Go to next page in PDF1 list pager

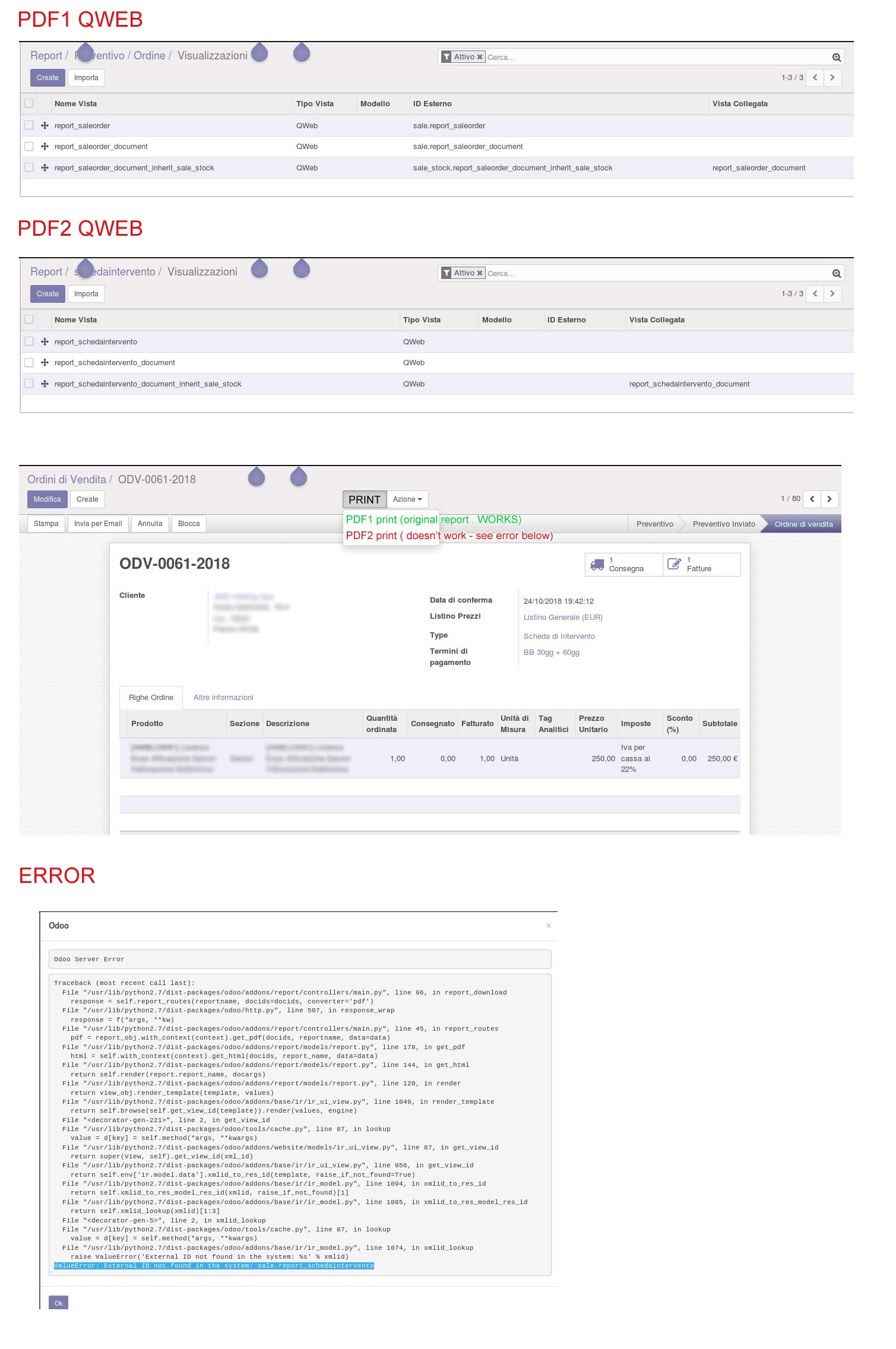(832, 78)
